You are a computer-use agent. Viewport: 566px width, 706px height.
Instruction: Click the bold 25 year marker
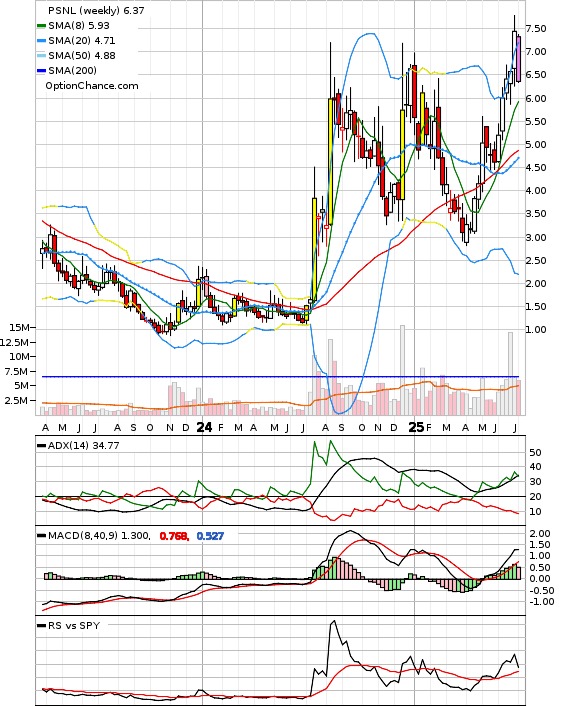[x=416, y=427]
